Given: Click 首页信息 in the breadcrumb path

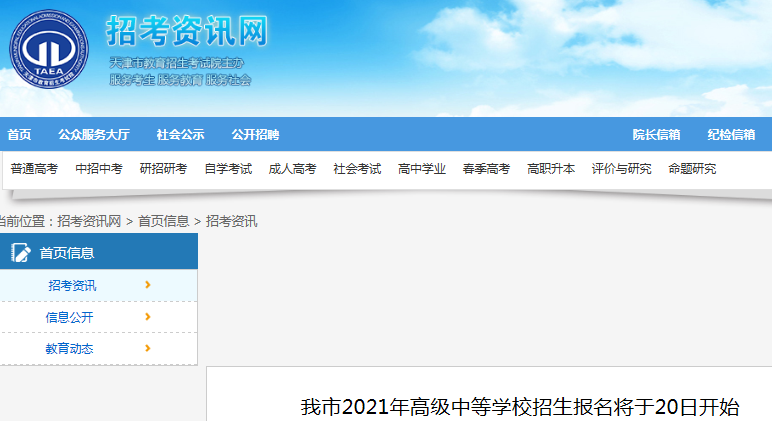Looking at the screenshot, I should click(164, 221).
